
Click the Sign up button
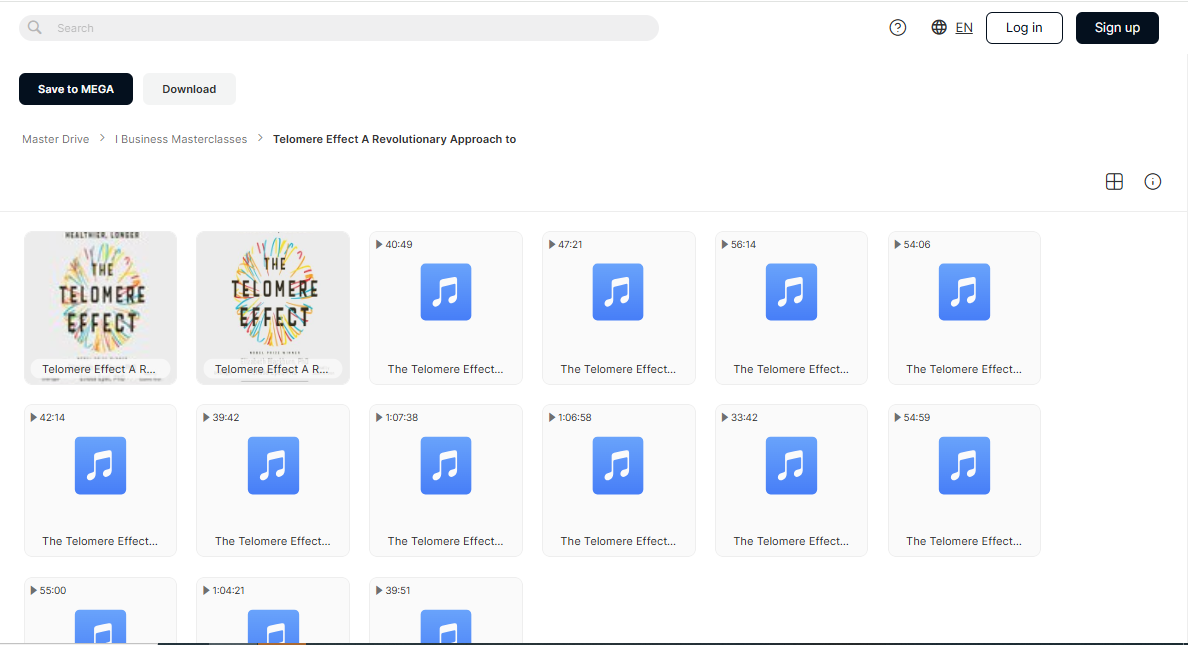1117,28
